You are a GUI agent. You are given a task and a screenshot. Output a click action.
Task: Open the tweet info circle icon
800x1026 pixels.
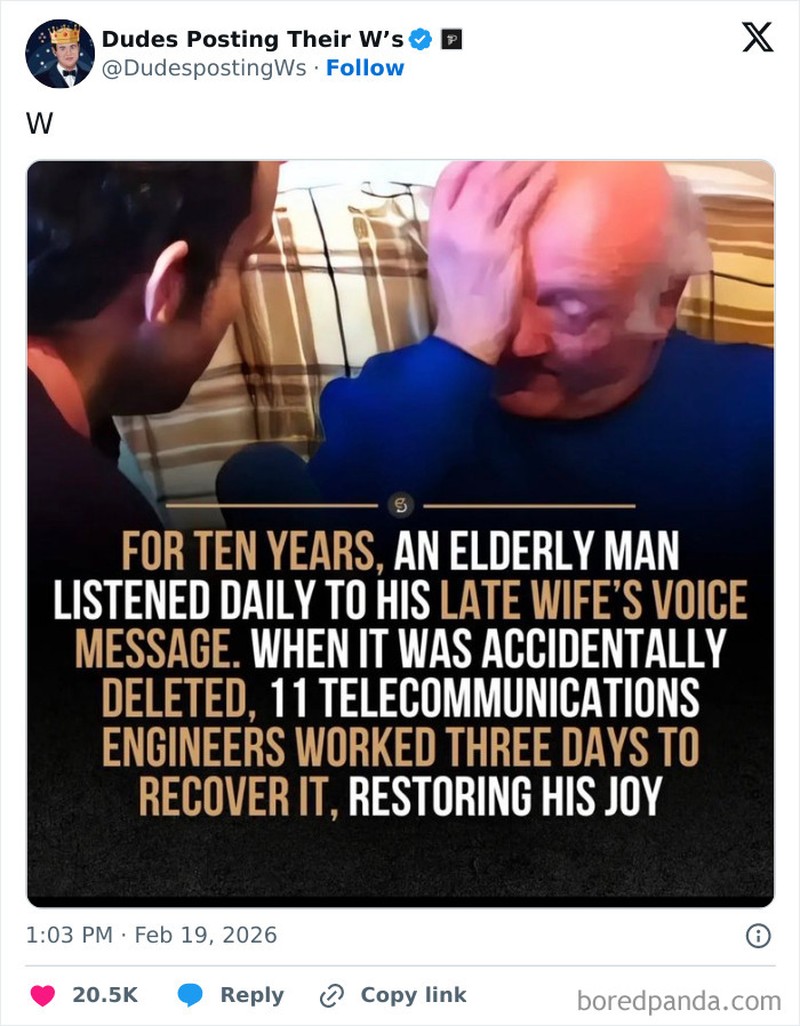pyautogui.click(x=758, y=936)
